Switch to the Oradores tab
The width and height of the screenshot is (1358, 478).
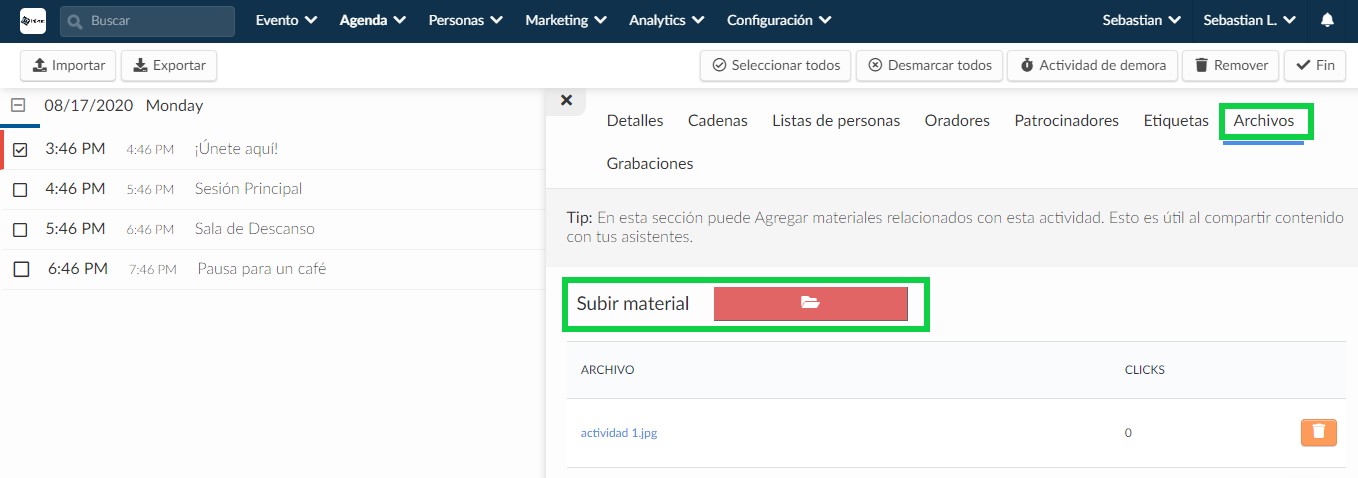957,120
